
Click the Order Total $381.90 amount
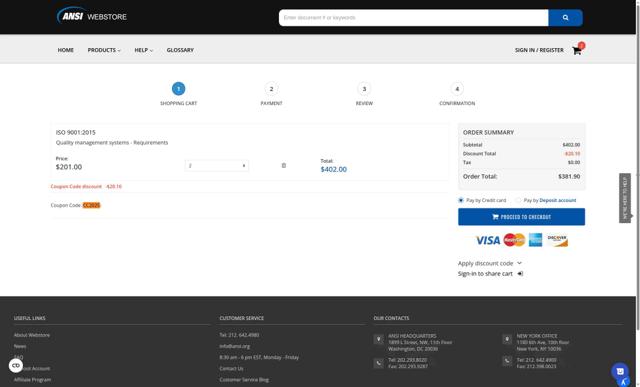[569, 176]
